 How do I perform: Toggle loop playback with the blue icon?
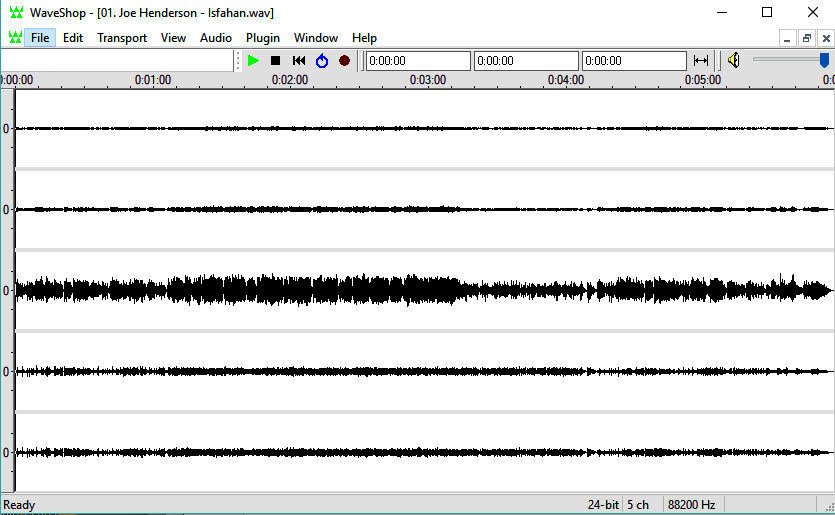click(x=322, y=61)
